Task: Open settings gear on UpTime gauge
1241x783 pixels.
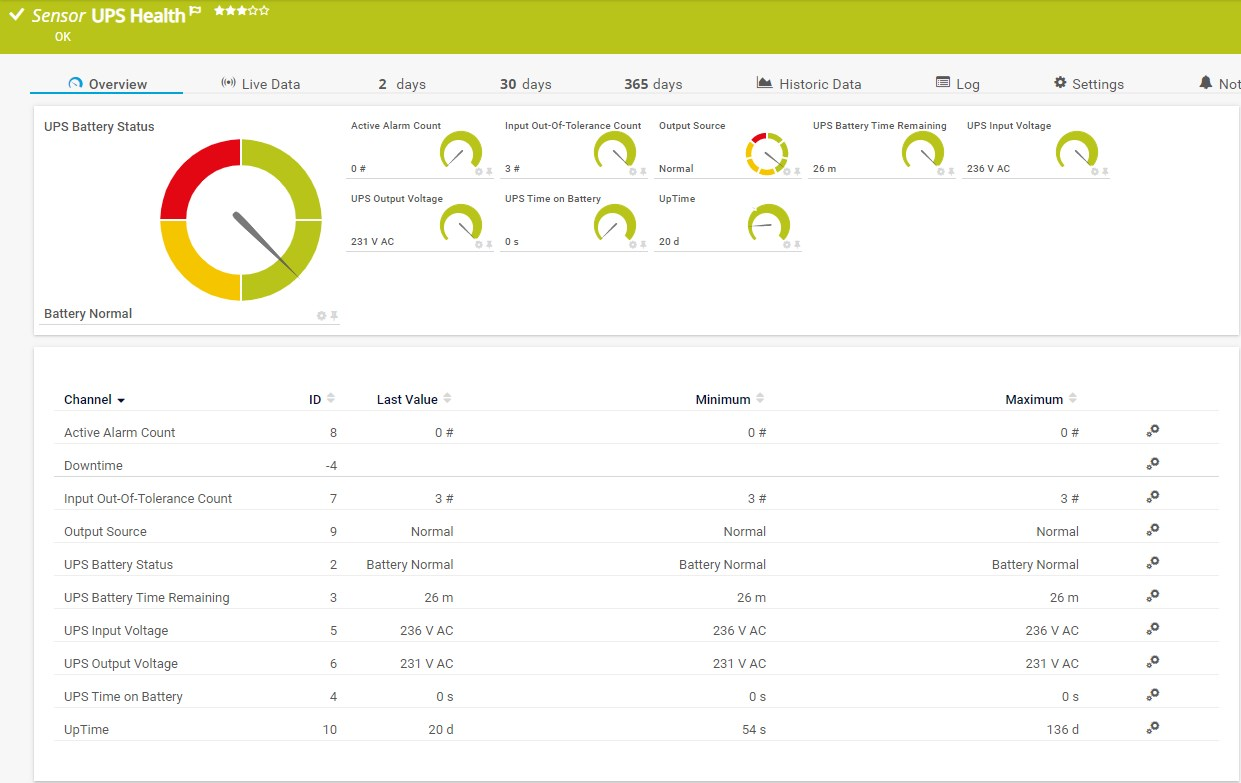Action: 787,245
